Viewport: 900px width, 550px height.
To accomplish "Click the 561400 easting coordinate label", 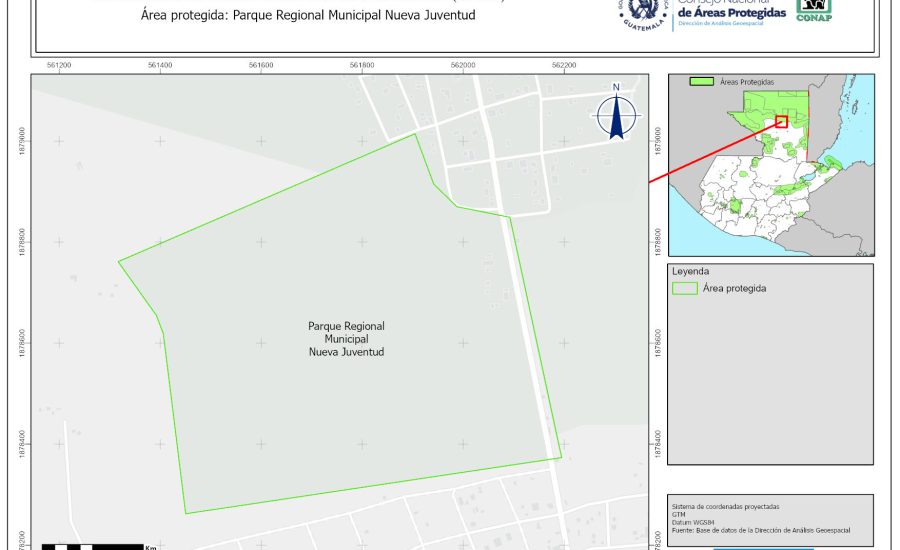I will pyautogui.click(x=160, y=65).
